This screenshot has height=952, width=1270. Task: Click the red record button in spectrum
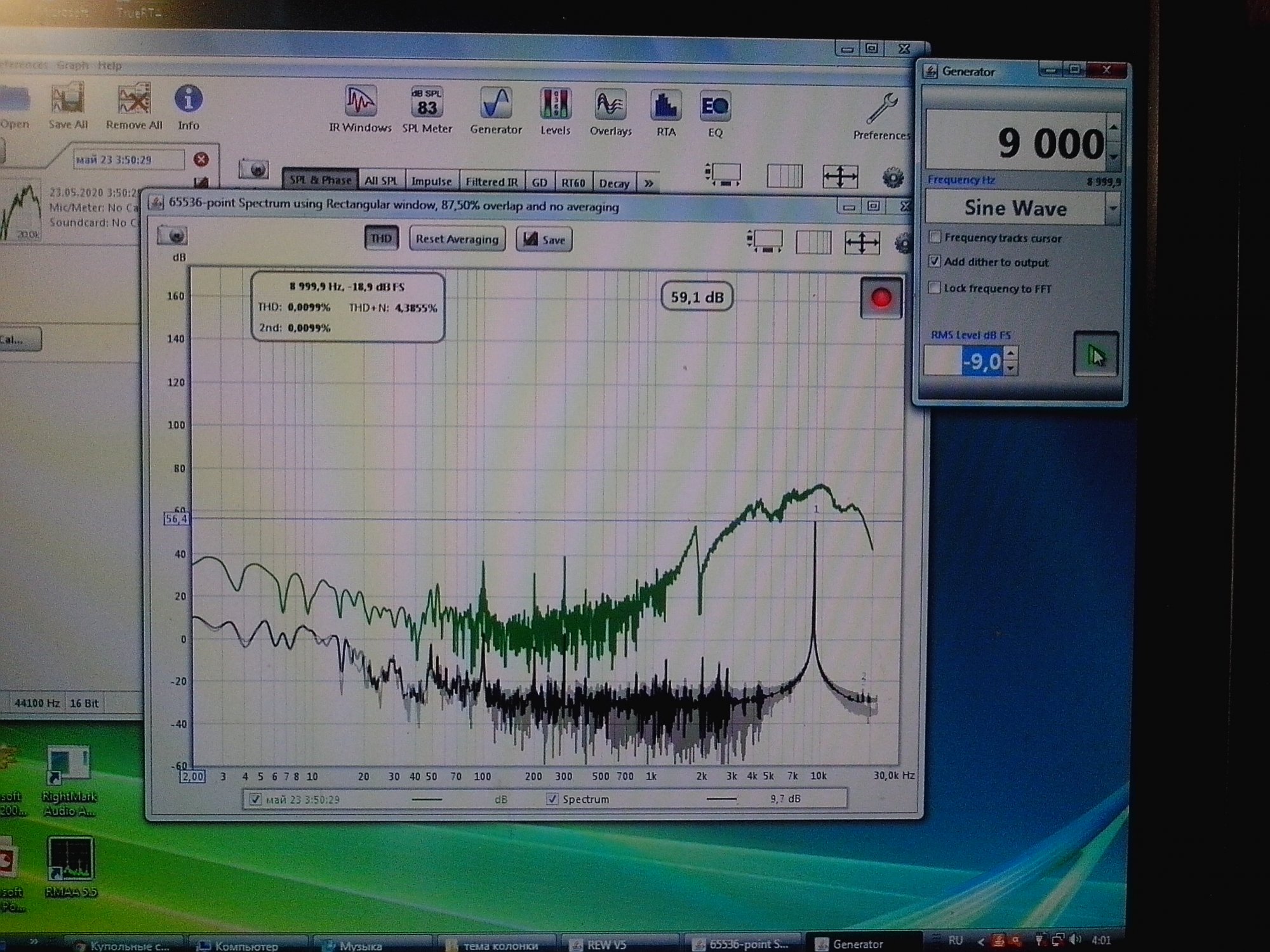tap(881, 298)
